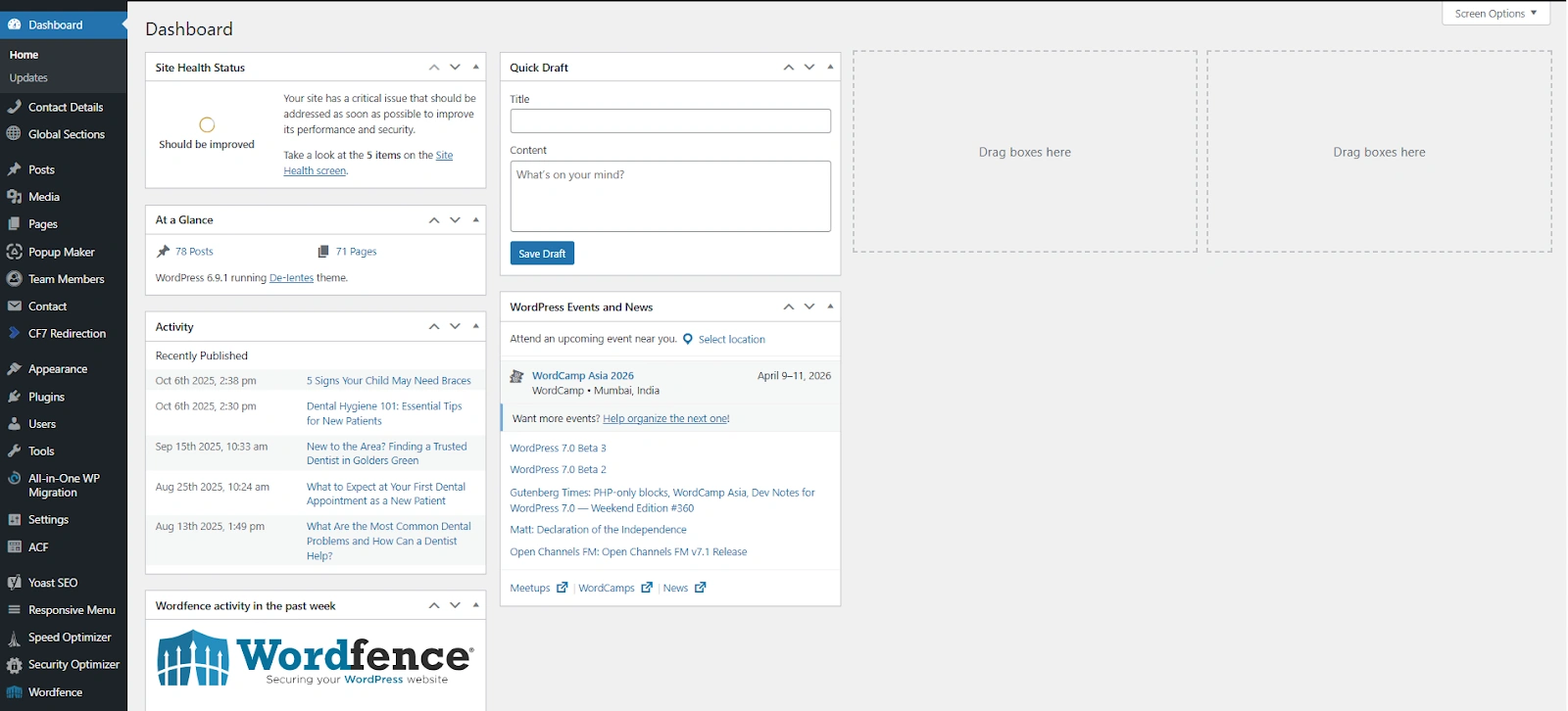Click the Dashboard gauge icon in sidebar
This screenshot has width=1568, height=711.
tap(14, 24)
